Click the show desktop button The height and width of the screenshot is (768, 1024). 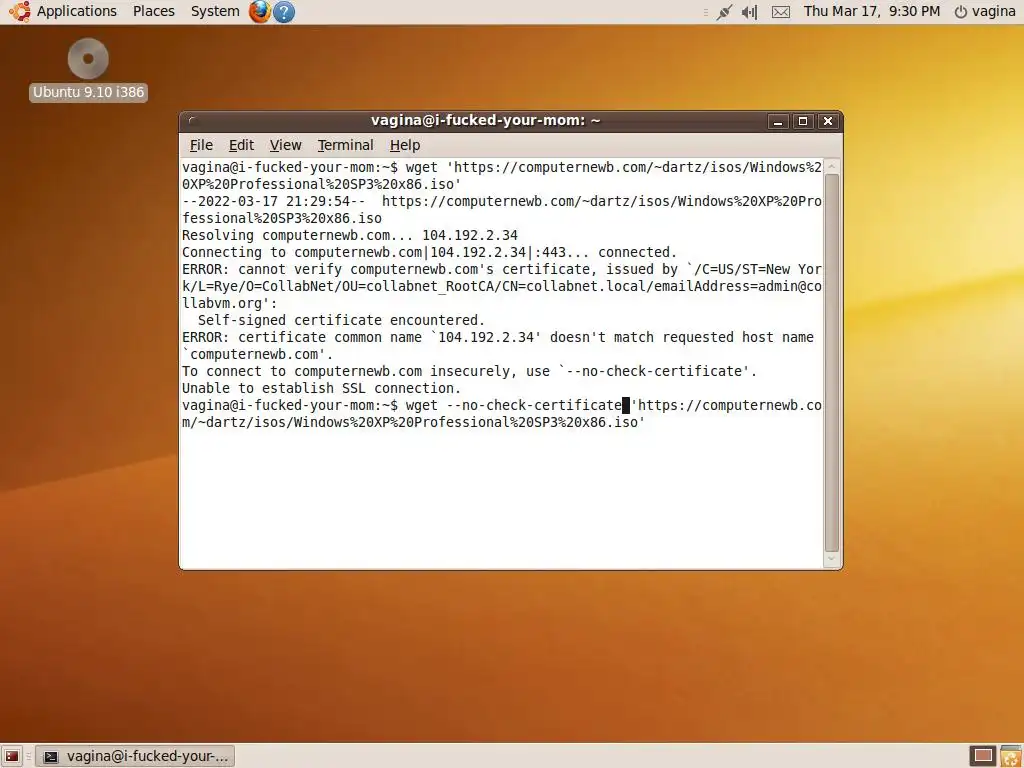12,756
